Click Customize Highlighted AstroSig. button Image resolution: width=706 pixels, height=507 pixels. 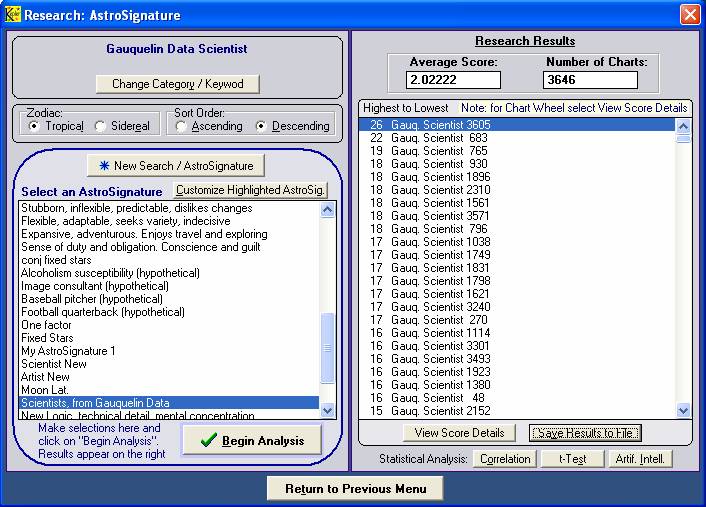(x=251, y=191)
